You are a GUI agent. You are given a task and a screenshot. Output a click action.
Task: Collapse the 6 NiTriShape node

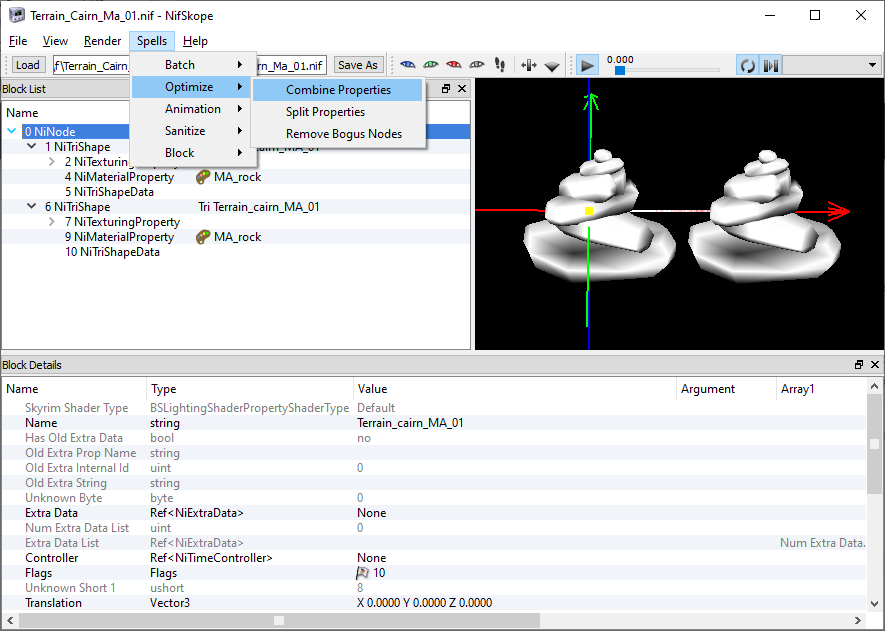coord(32,207)
